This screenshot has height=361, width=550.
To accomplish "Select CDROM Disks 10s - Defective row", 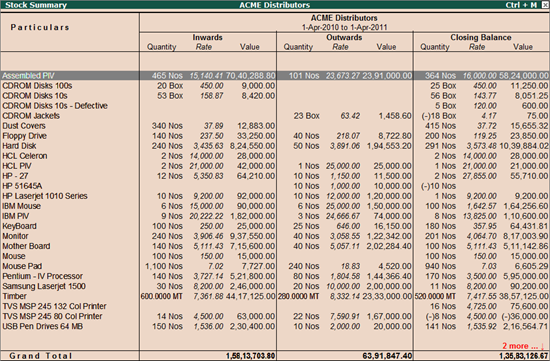I will click(x=55, y=106).
